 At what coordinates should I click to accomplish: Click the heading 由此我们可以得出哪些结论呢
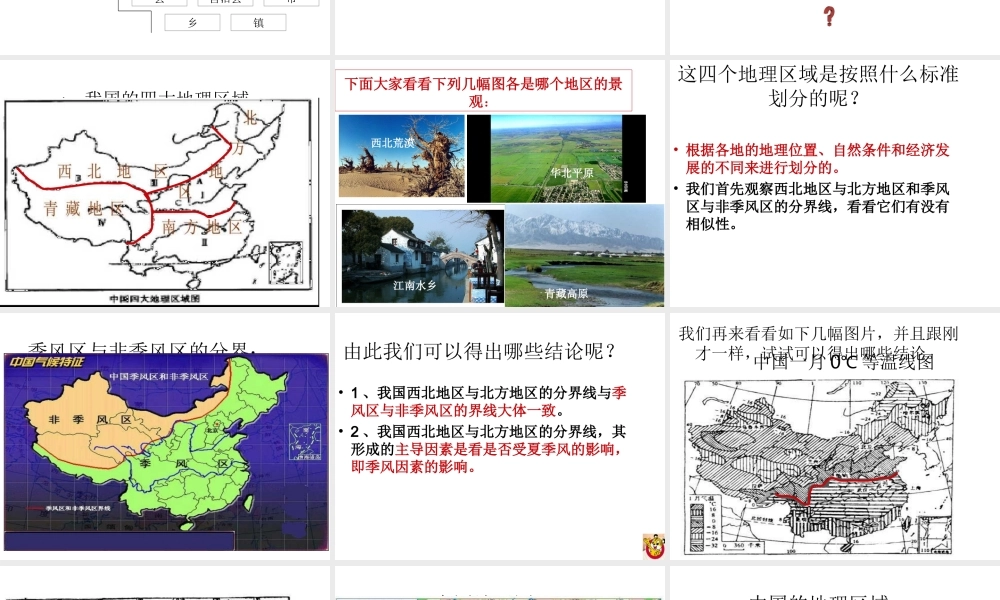click(x=480, y=351)
